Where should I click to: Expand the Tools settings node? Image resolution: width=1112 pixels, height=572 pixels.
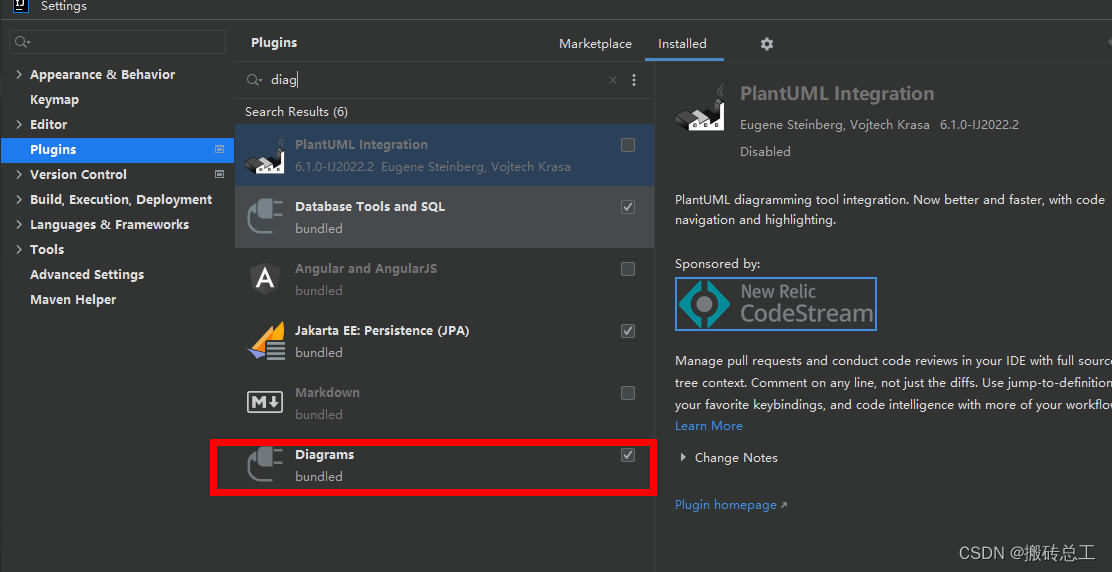(x=18, y=249)
